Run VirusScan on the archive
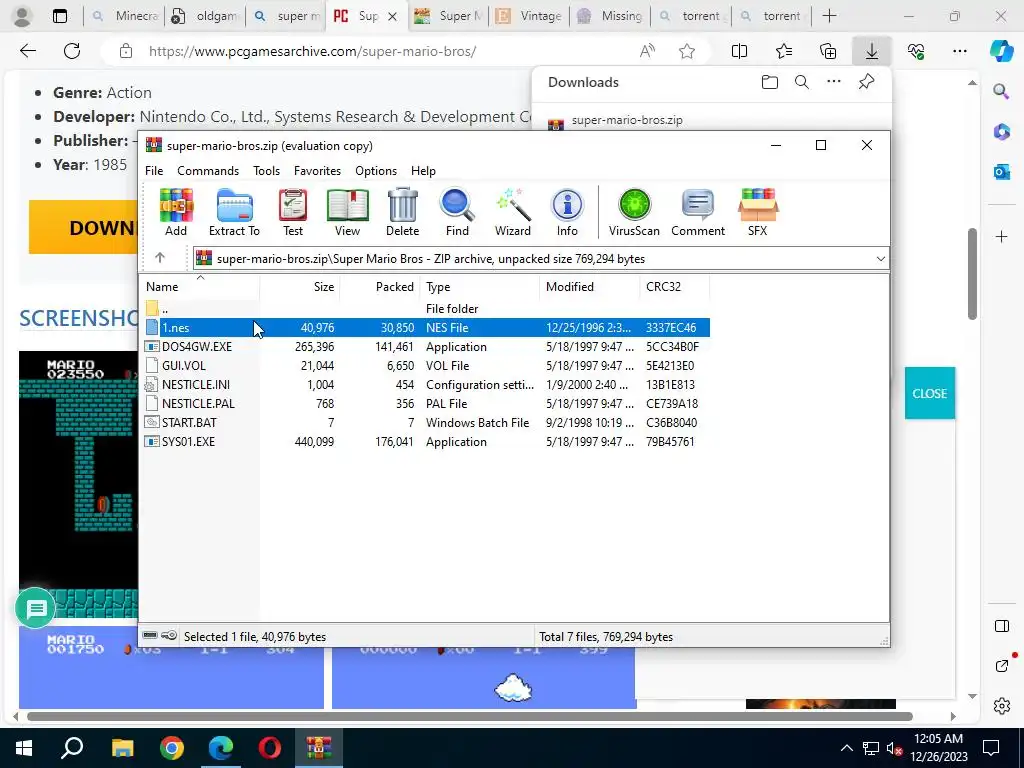The height and width of the screenshot is (768, 1024). click(634, 212)
